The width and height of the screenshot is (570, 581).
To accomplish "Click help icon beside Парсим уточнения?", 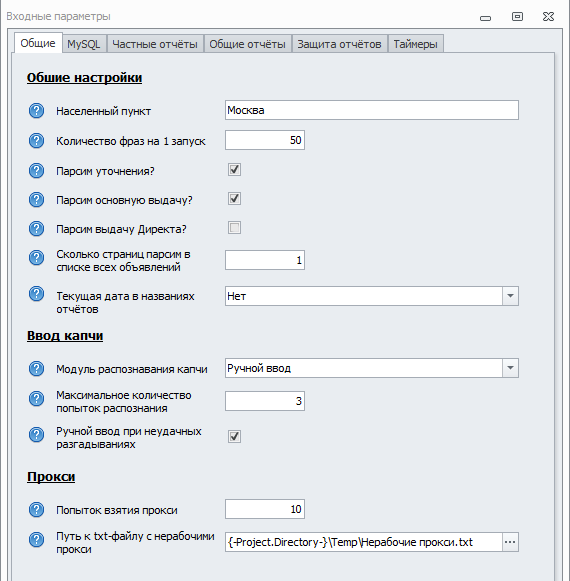I will pos(36,171).
